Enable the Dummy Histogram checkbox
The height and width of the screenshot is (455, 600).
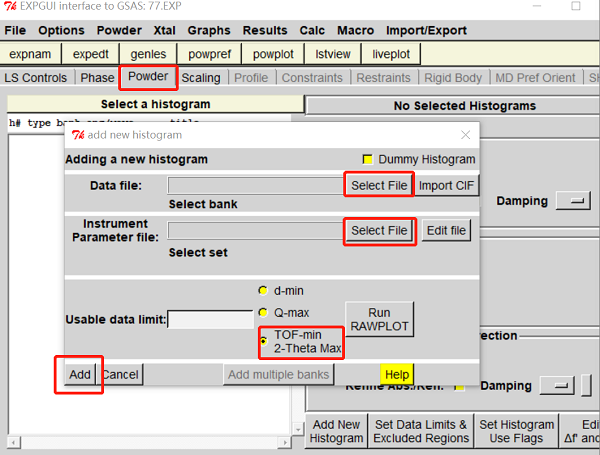click(367, 160)
